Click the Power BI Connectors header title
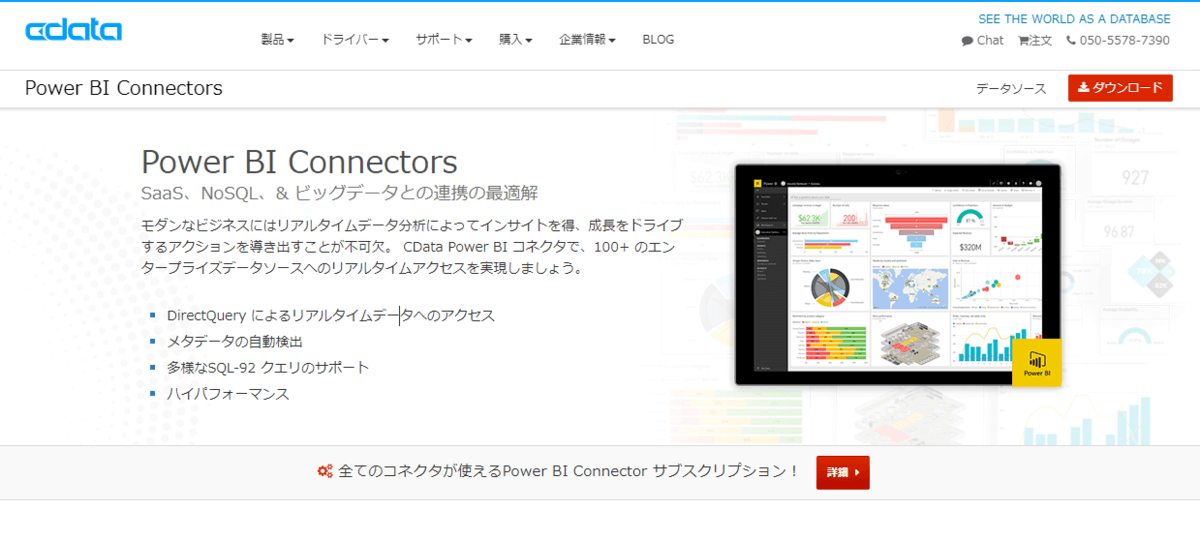Screen dimensions: 1200x540 [x=124, y=88]
